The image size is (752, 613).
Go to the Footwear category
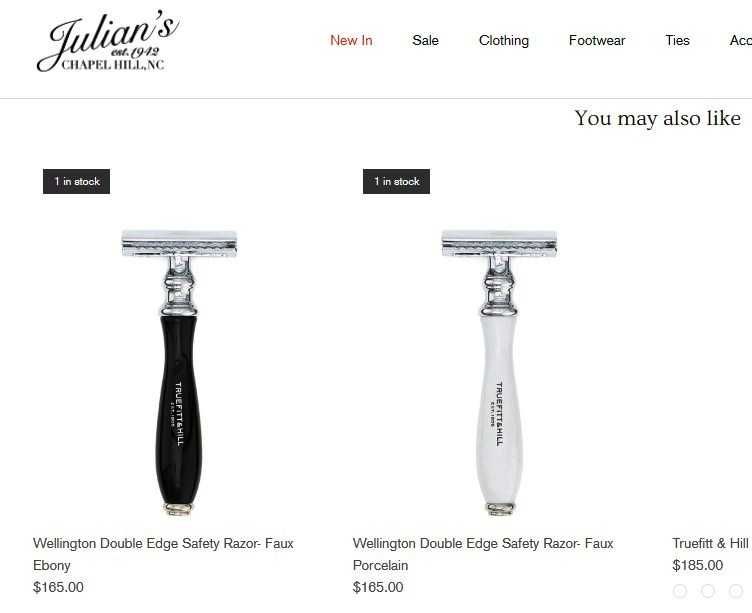pos(597,40)
